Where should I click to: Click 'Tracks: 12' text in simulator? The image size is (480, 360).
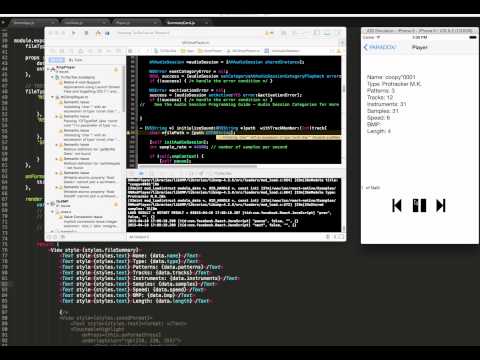point(380,97)
